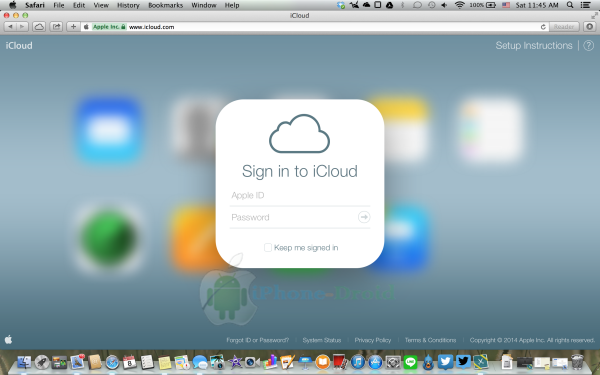Screen dimensions: 600x375
Task: Open the Terms & Conditions link
Action: (x=430, y=340)
